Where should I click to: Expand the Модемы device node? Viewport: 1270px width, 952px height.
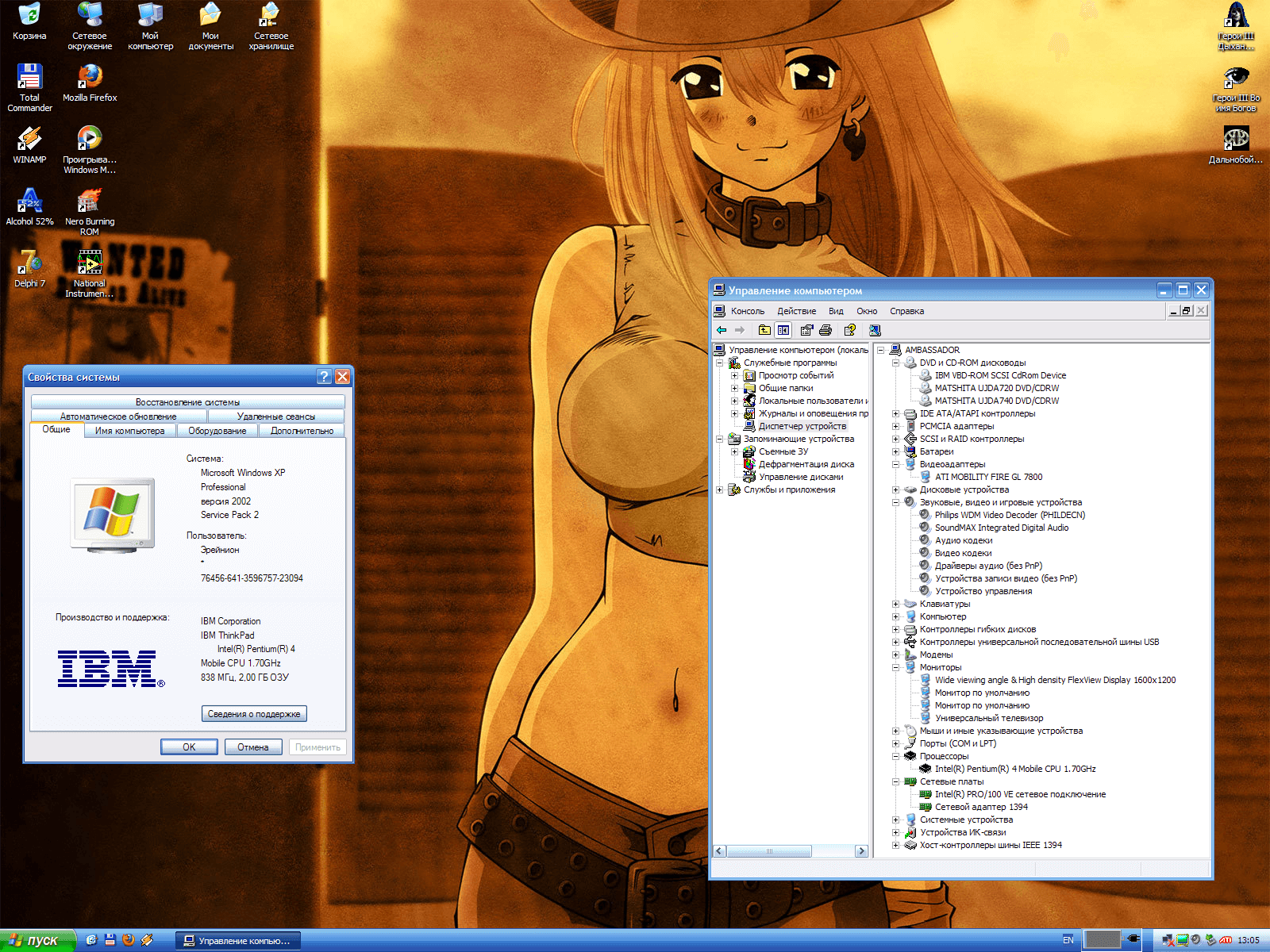click(895, 654)
